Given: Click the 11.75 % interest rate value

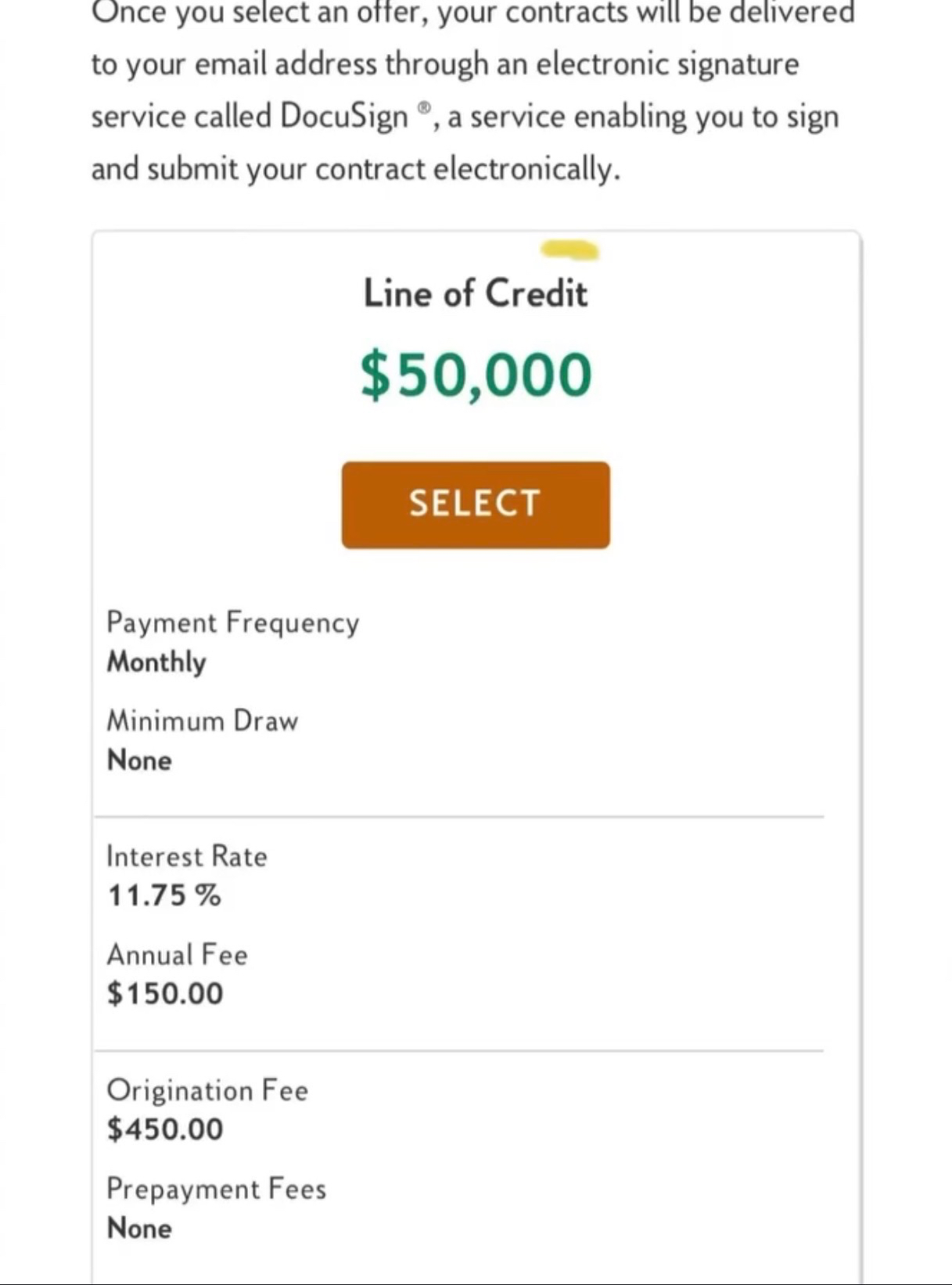Looking at the screenshot, I should click(164, 896).
